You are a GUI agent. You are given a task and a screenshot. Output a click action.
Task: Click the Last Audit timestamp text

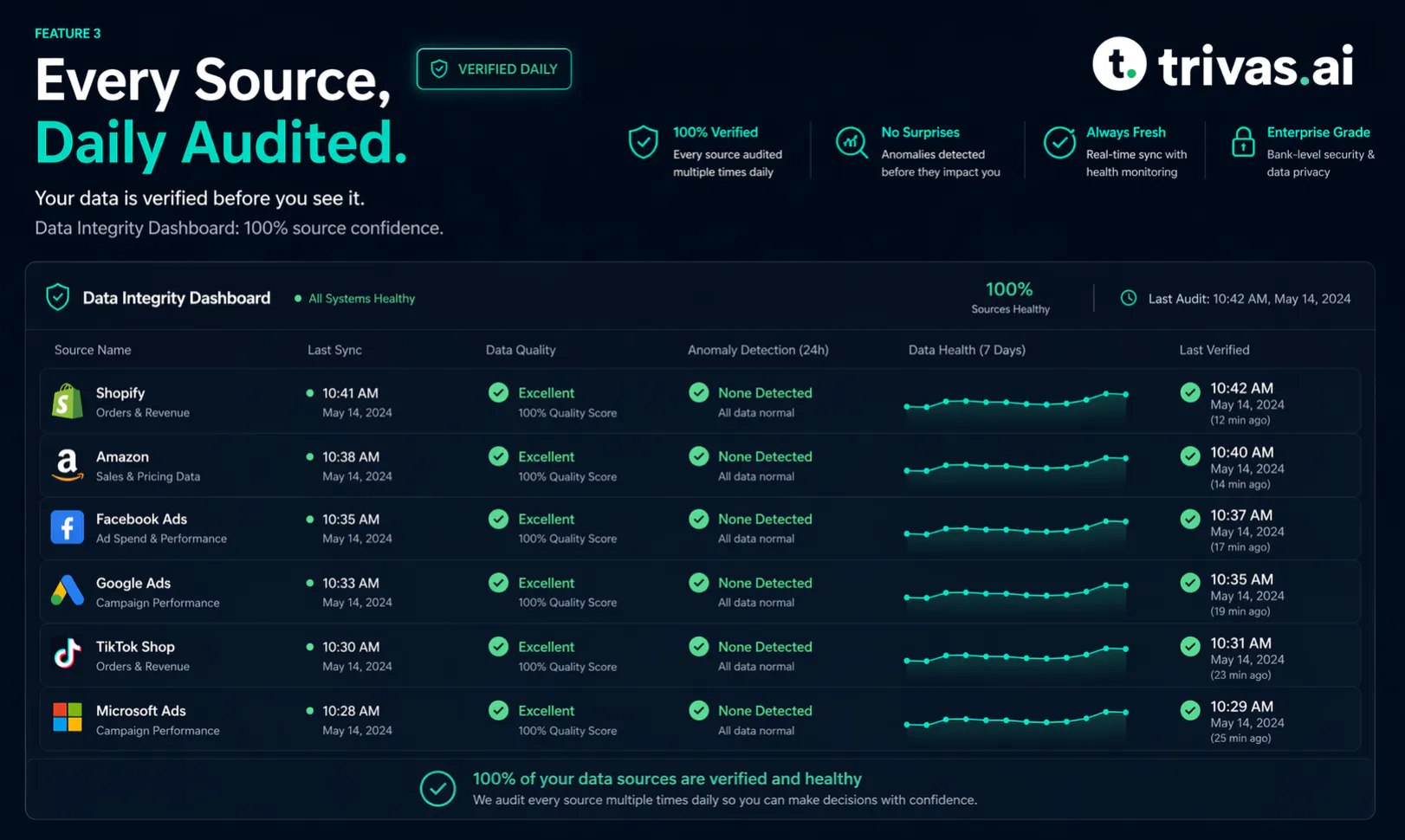tap(1249, 299)
